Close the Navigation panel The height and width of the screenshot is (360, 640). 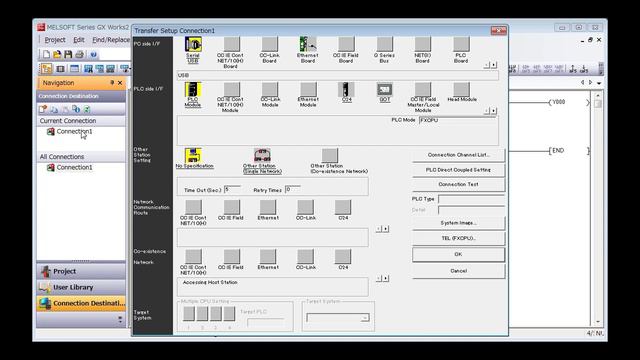point(120,83)
